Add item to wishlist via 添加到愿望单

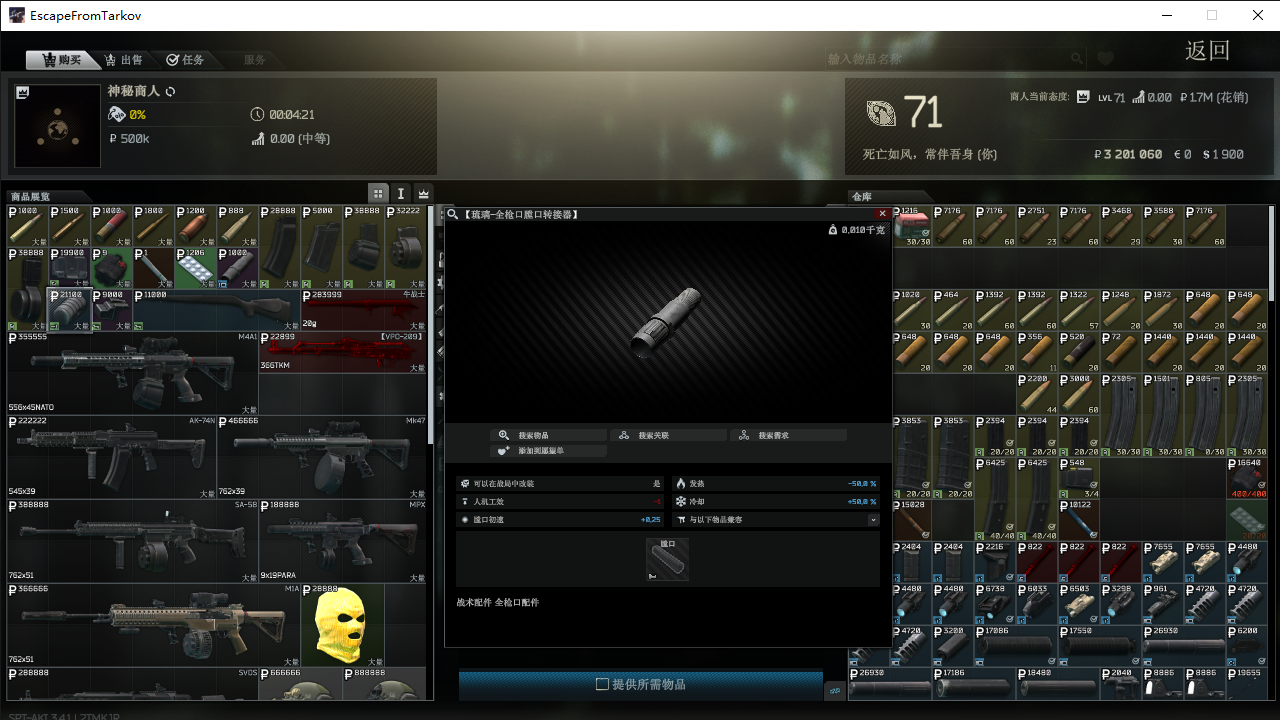548,451
